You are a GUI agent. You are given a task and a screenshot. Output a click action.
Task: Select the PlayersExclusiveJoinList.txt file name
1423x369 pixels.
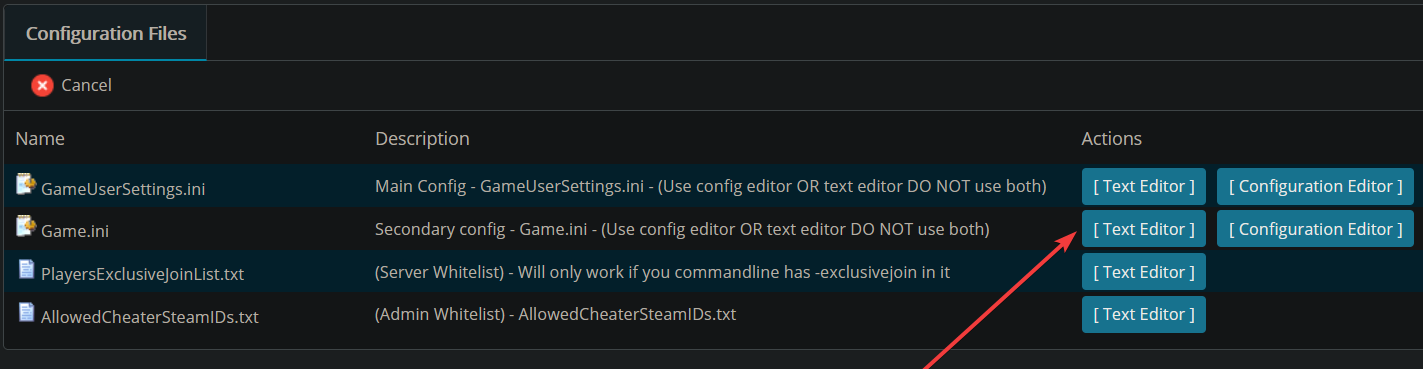click(143, 273)
